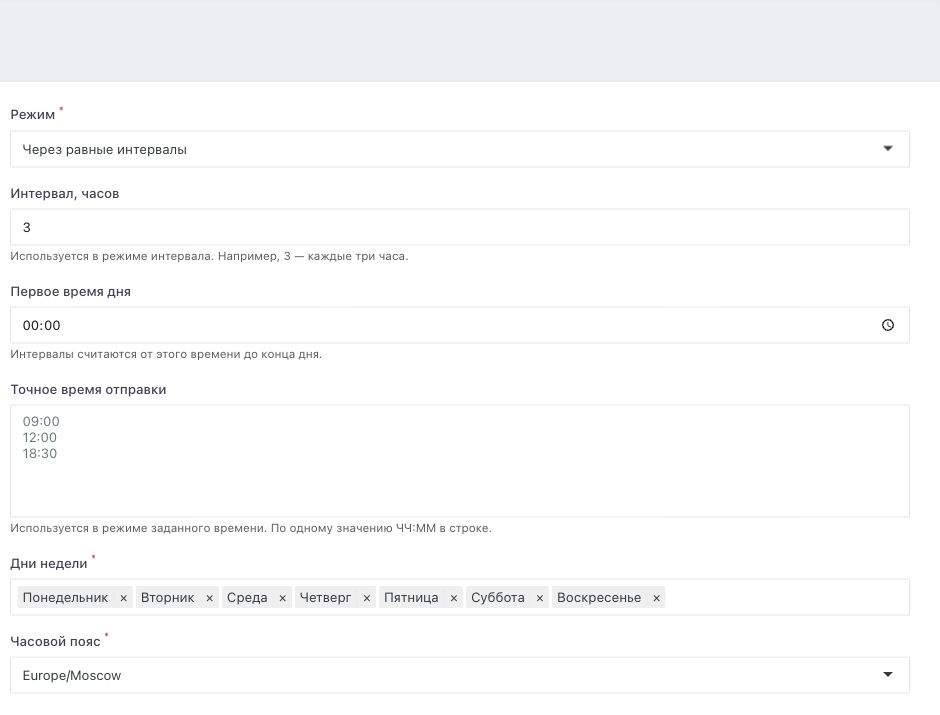940x715 pixels.
Task: Remove the Среда day tag
Action: coord(282,598)
